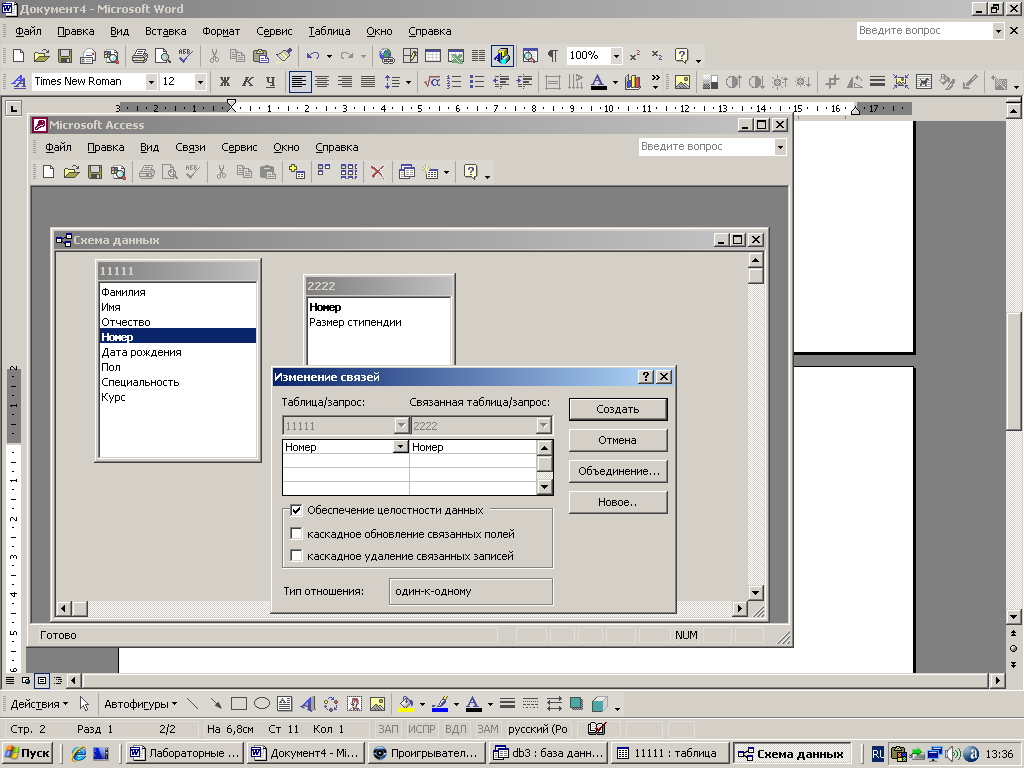Enable каскадное обновление связанных полей
This screenshot has height=768, width=1024.
click(296, 534)
